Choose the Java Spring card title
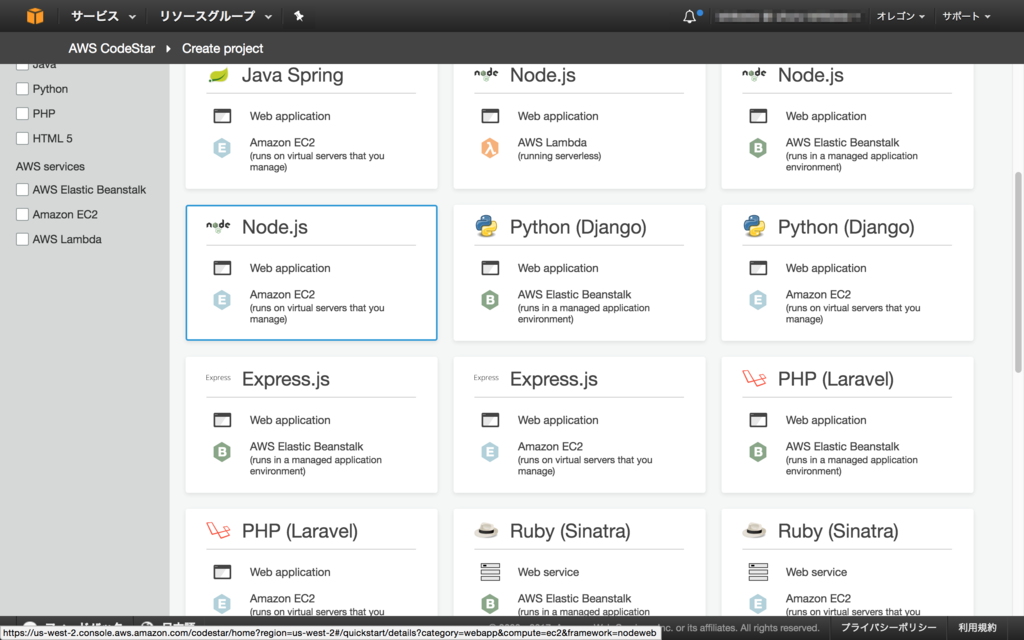The image size is (1024, 640). (293, 75)
